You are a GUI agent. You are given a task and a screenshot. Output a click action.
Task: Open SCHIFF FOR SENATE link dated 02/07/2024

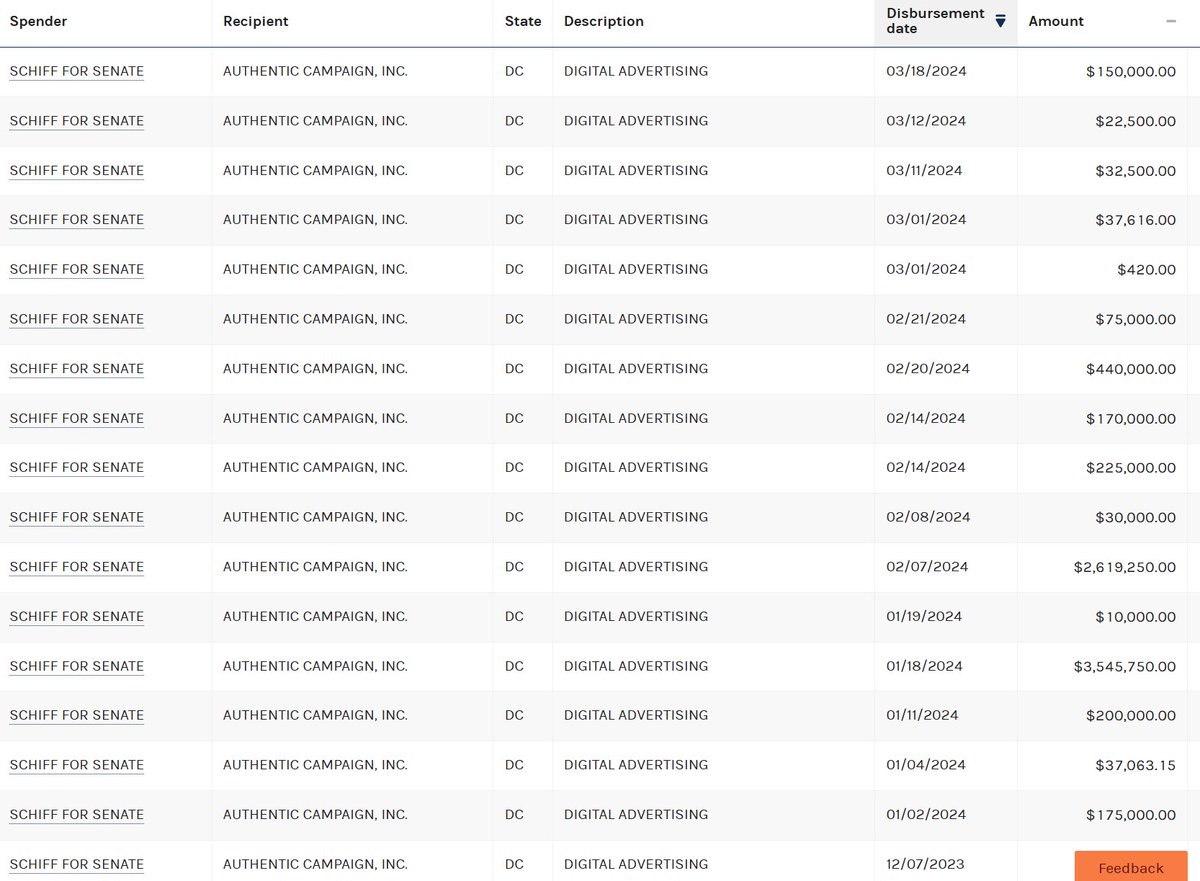[77, 567]
